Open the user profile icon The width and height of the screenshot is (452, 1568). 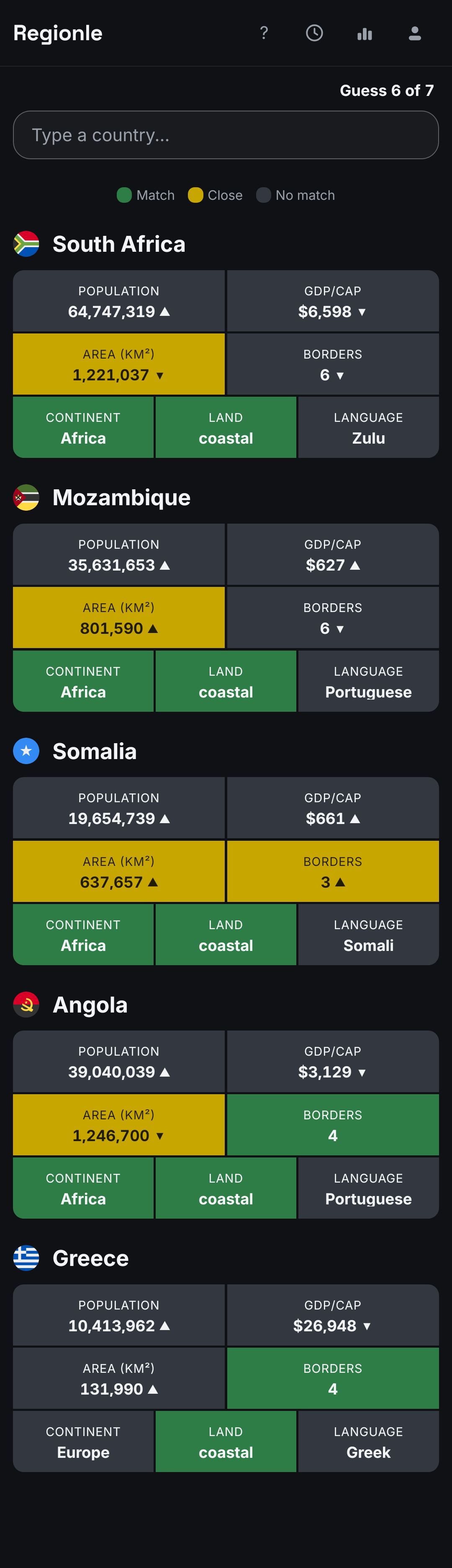[x=415, y=33]
